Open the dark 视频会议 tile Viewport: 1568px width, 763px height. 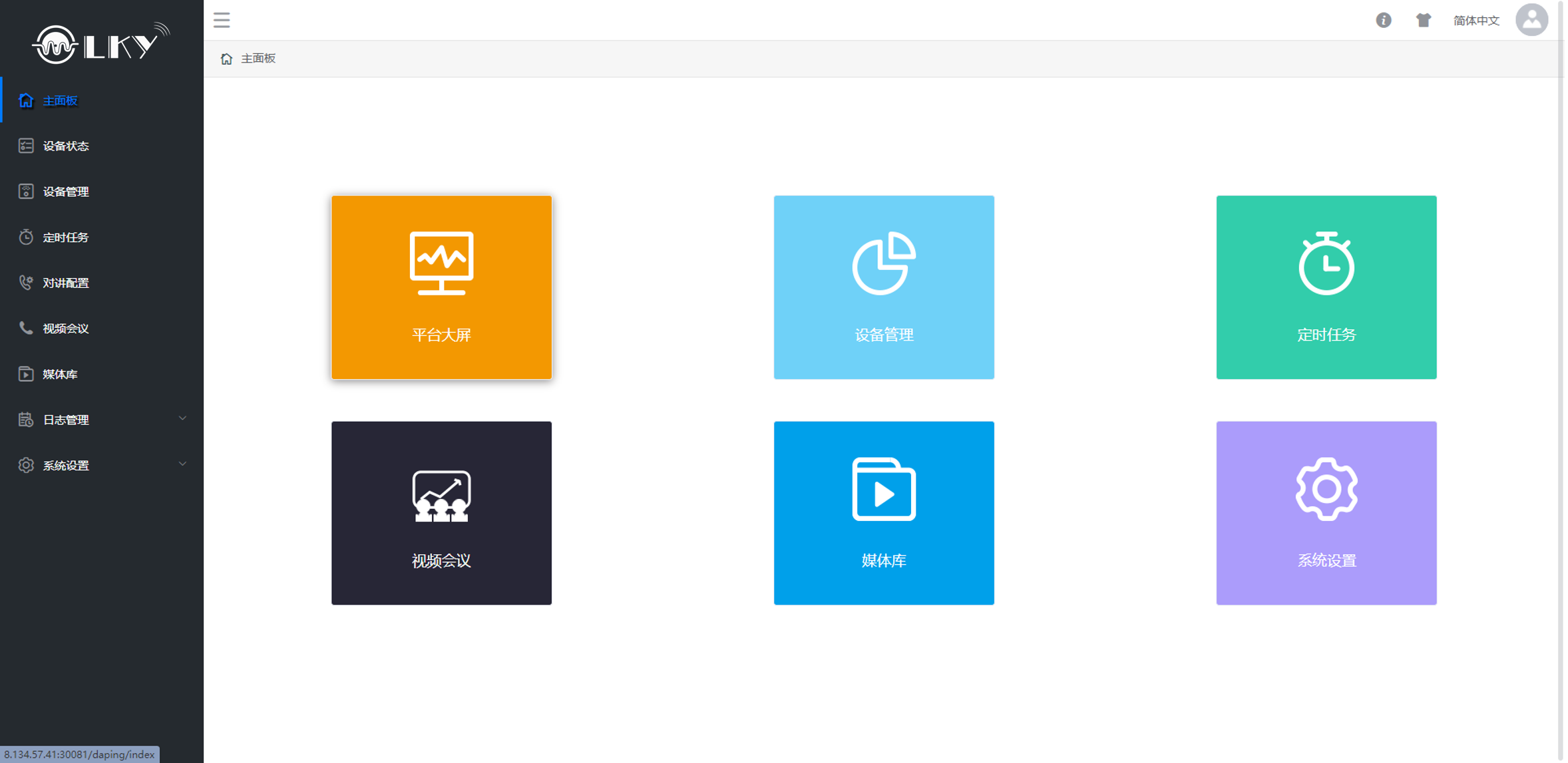pyautogui.click(x=441, y=513)
